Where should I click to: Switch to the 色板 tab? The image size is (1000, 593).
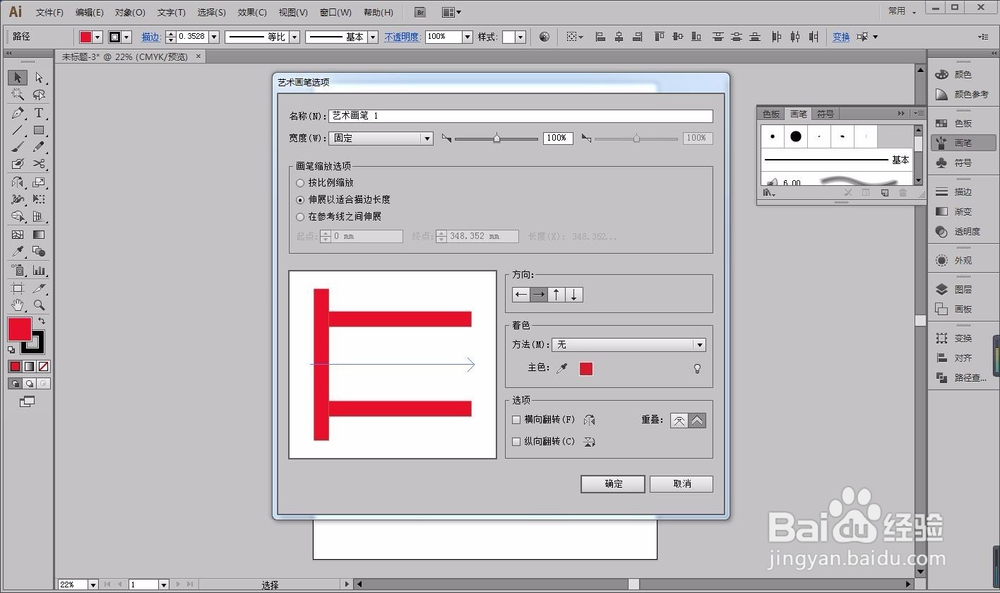click(771, 113)
